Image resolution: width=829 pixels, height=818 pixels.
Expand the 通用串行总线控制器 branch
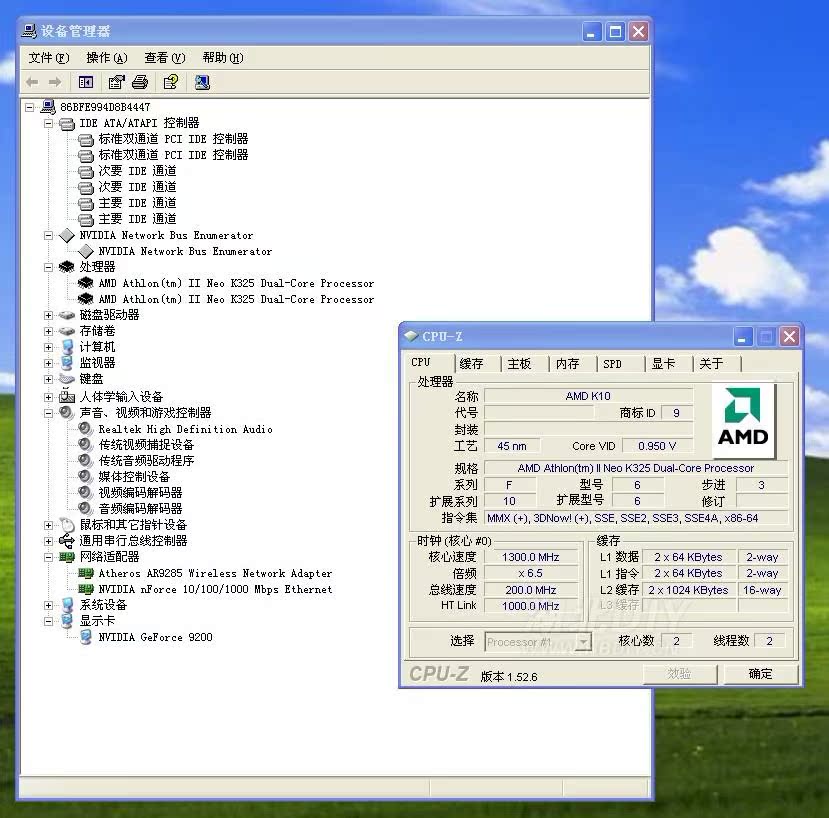coord(49,541)
